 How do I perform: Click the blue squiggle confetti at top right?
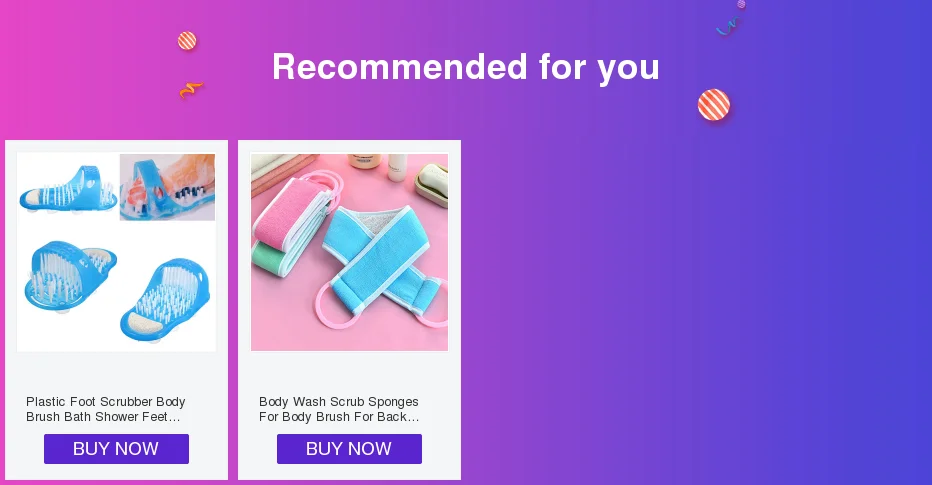pyautogui.click(x=728, y=26)
